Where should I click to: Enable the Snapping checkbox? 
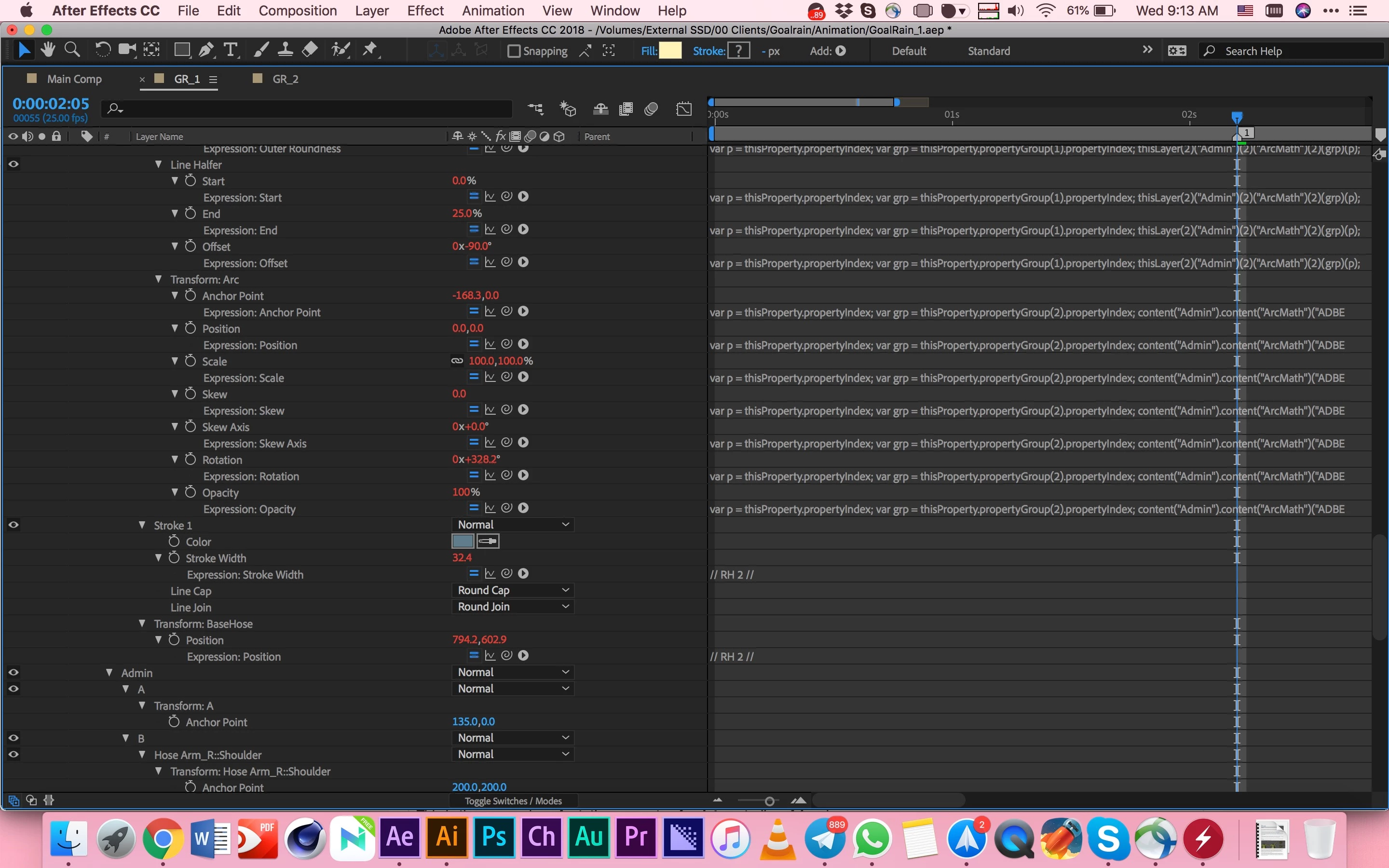tap(514, 51)
